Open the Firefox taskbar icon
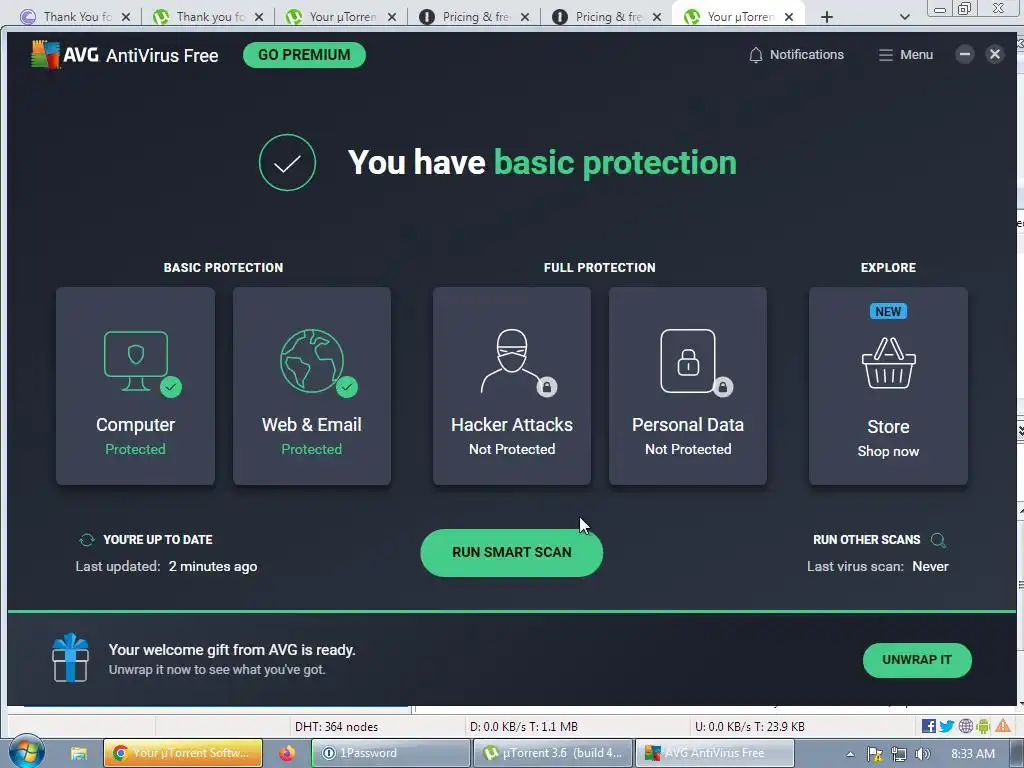 287,753
